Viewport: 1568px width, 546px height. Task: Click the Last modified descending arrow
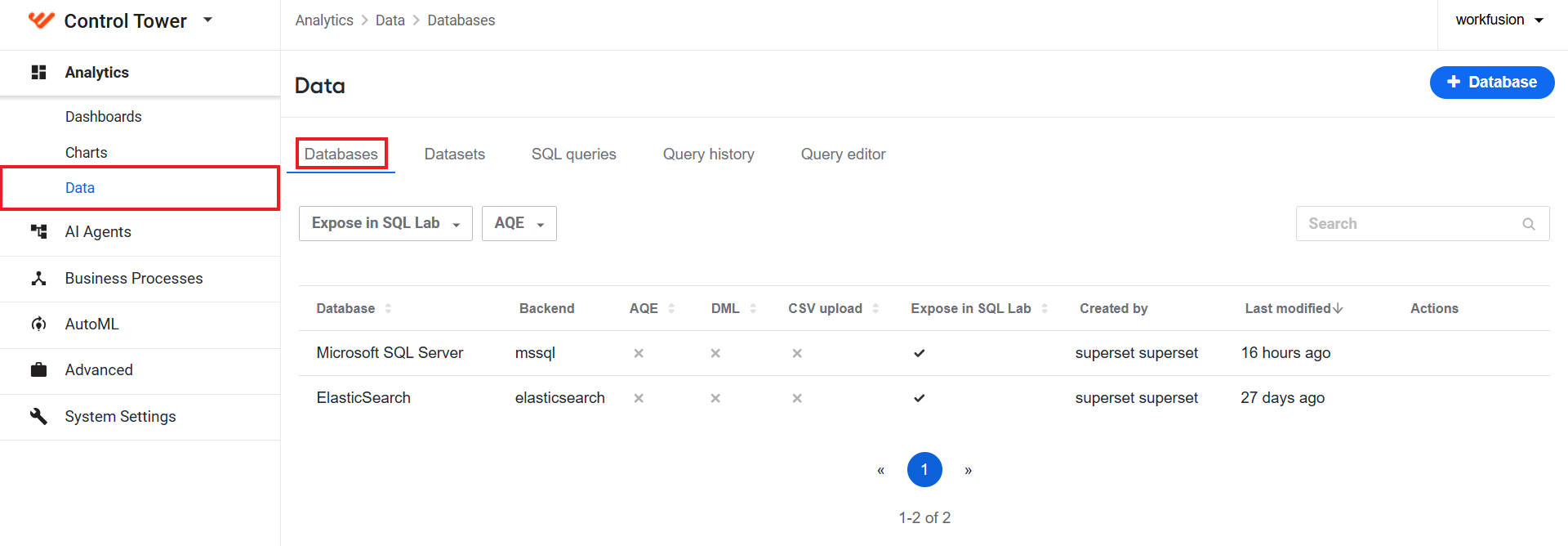point(1338,308)
